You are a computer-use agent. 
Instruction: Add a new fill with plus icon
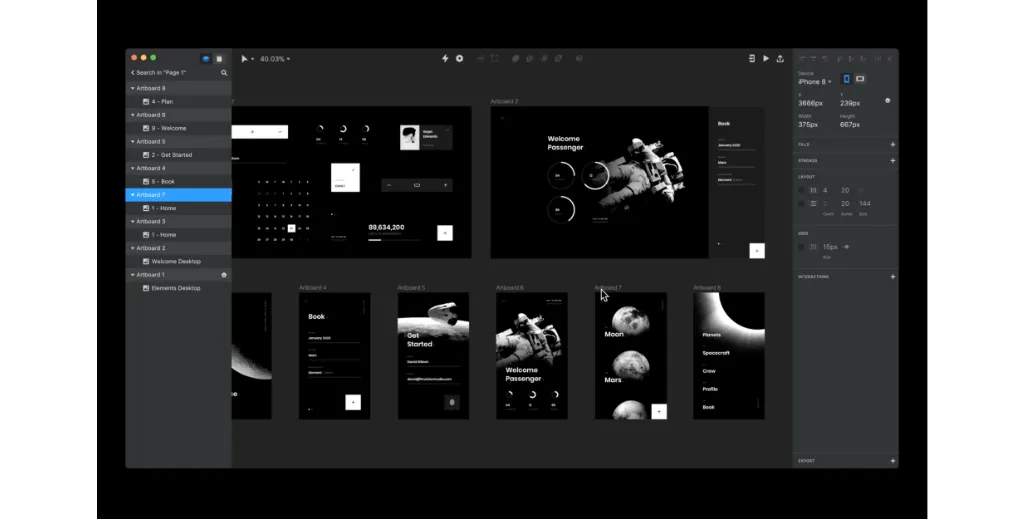[893, 145]
